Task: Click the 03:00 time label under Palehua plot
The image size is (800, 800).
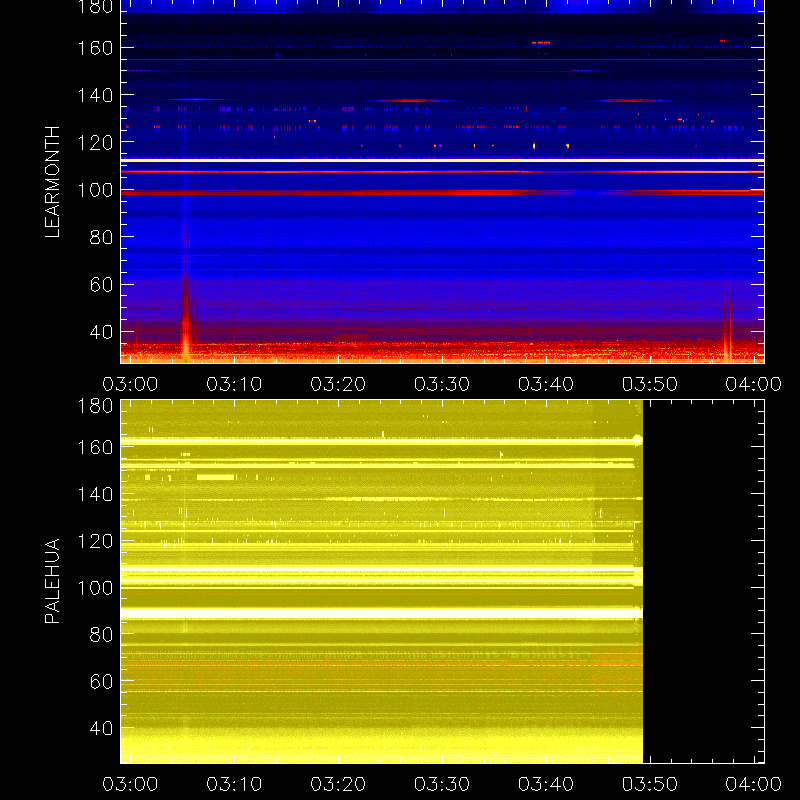Action: click(x=130, y=784)
